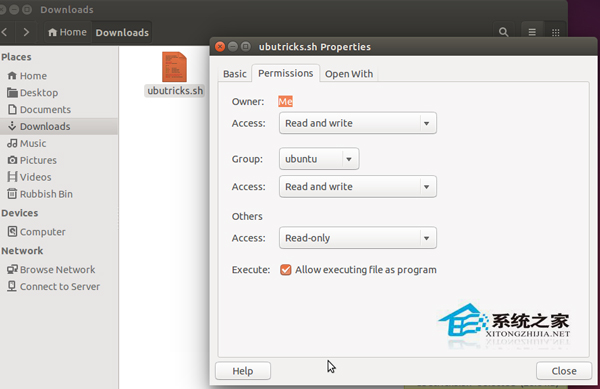Switch to the Permissions tab

coord(285,73)
